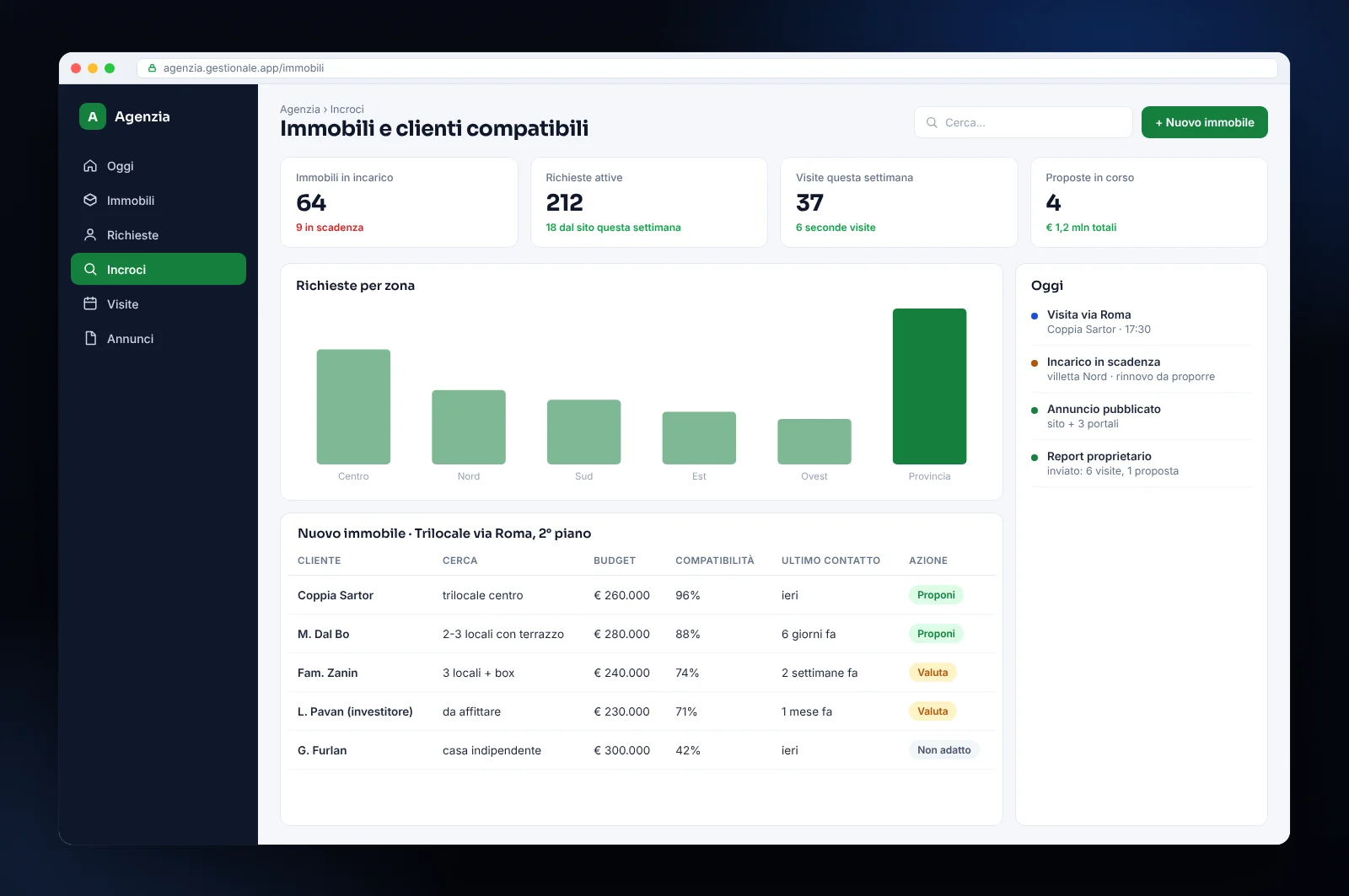This screenshot has width=1349, height=896.
Task: Open the Immobili in incarico card
Action: pyautogui.click(x=399, y=202)
